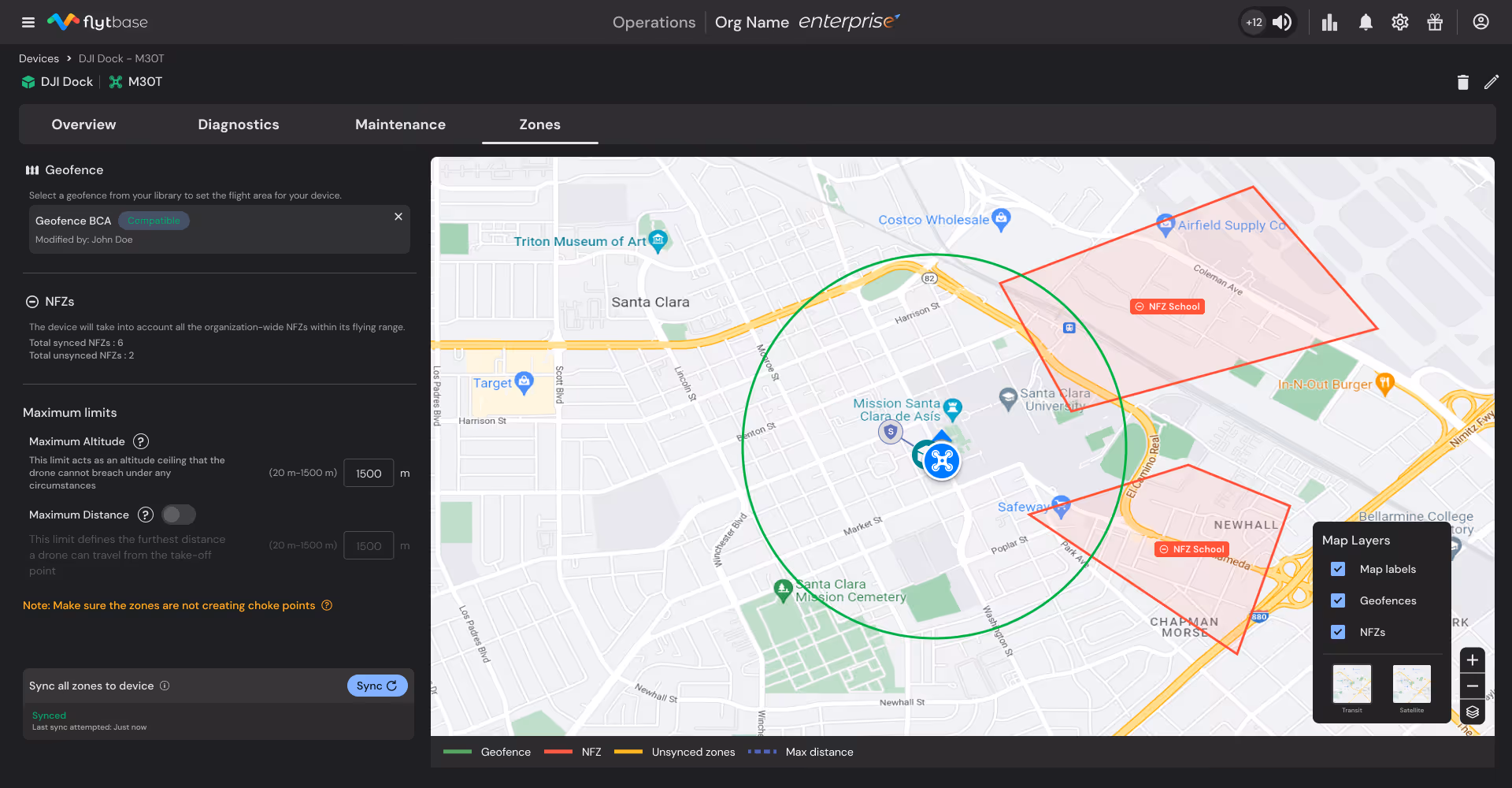Screen dimensions: 1512x788
Task: Zoom out on the map
Action: coord(1473,686)
